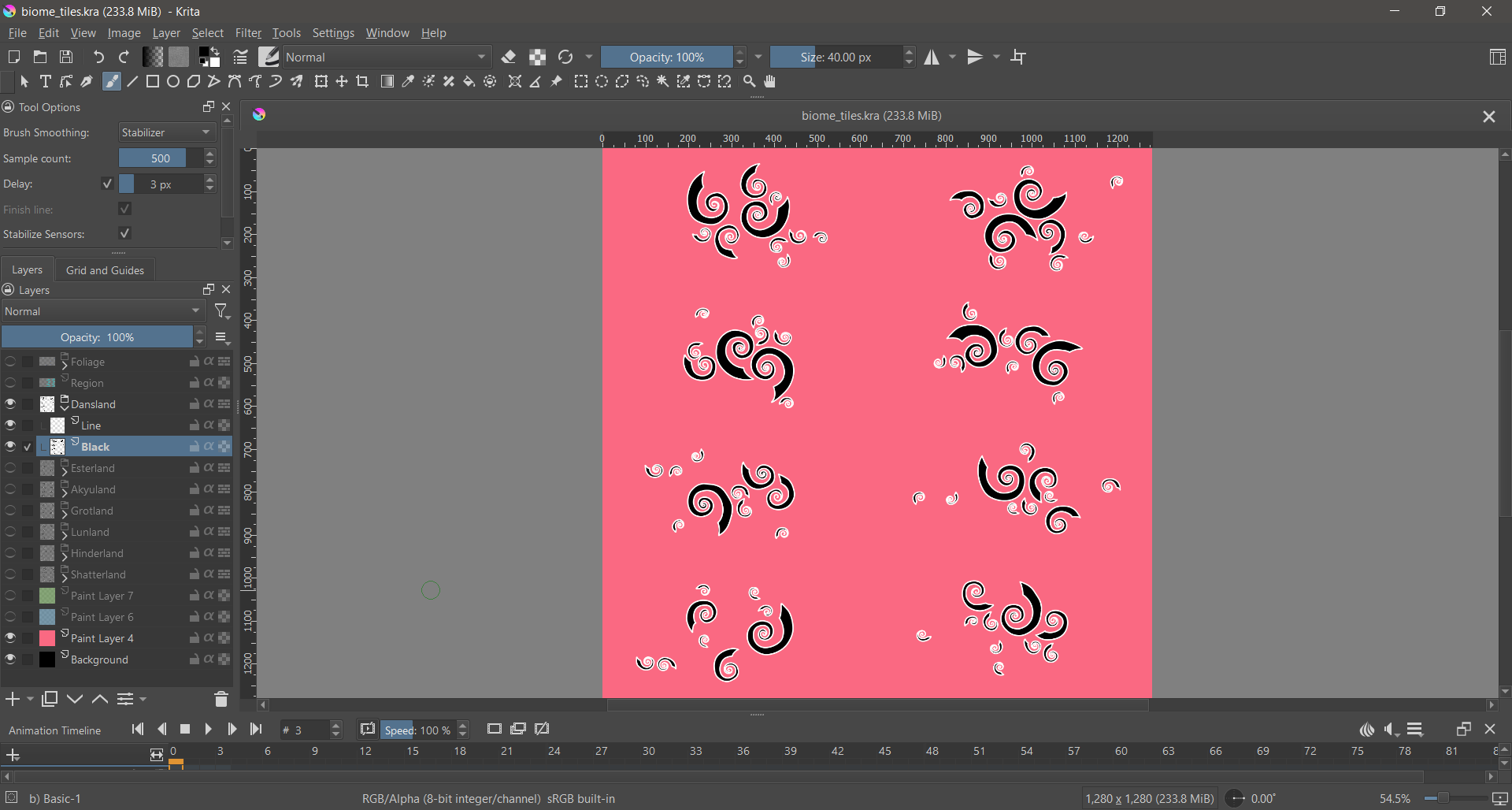Select the Ellipse tool
Screen dimensions: 1512x810
(x=173, y=81)
